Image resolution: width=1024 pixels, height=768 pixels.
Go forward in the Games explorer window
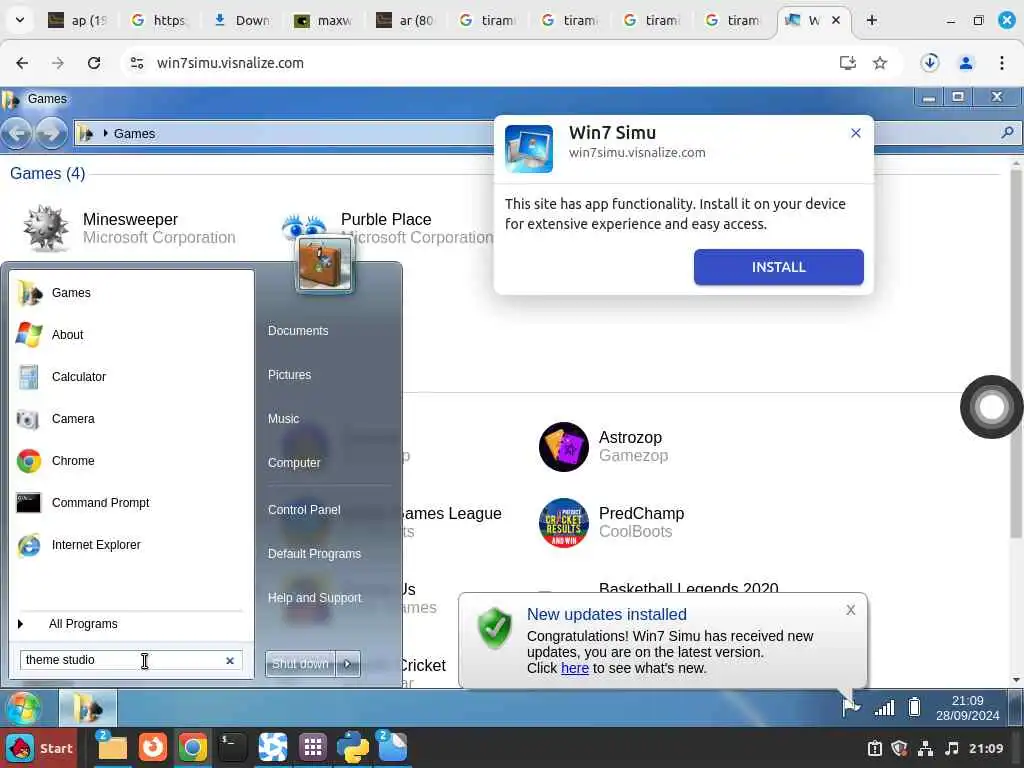51,133
